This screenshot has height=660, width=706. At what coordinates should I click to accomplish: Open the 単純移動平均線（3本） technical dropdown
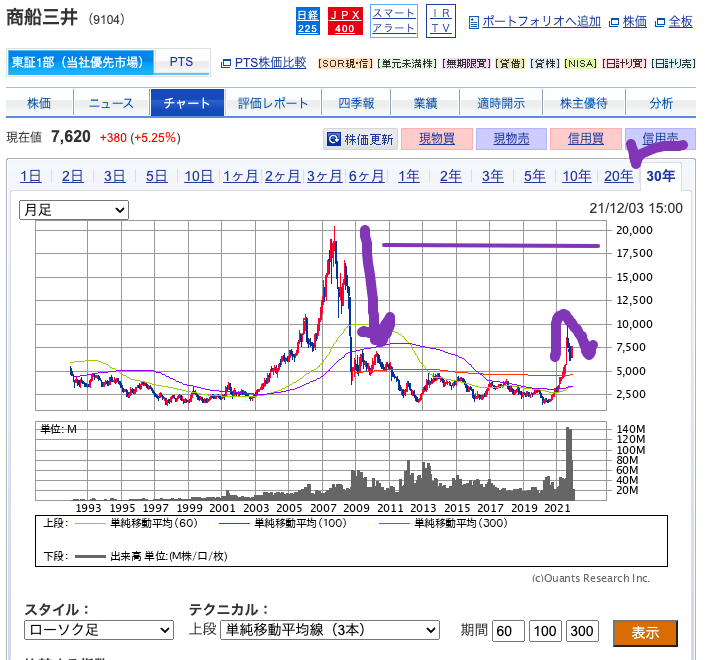tap(330, 630)
